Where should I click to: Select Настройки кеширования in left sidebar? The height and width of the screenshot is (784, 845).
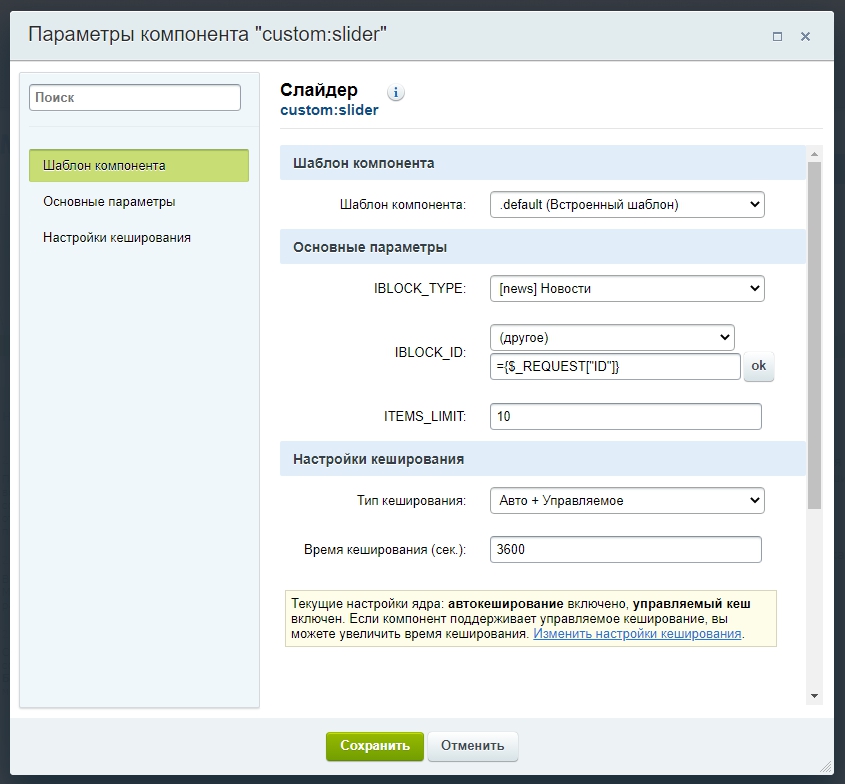click(x=117, y=238)
